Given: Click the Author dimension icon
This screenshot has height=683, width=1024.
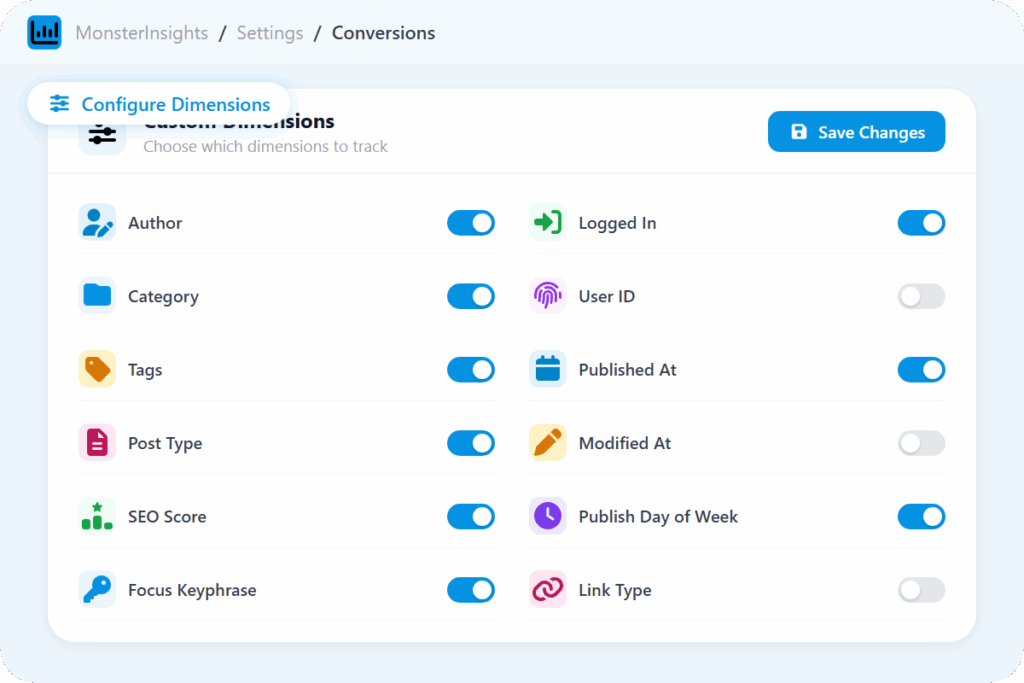Looking at the screenshot, I should (97, 223).
